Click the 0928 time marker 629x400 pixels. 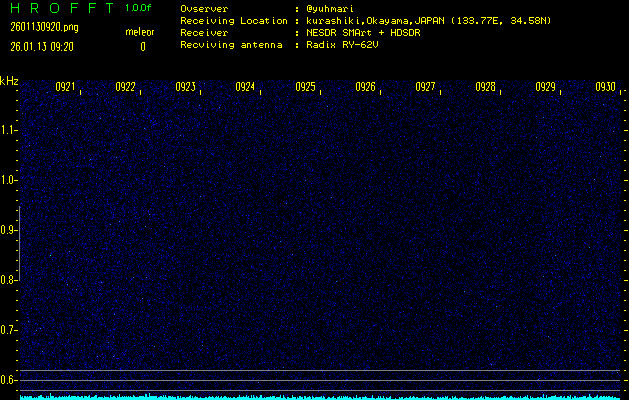click(x=486, y=87)
